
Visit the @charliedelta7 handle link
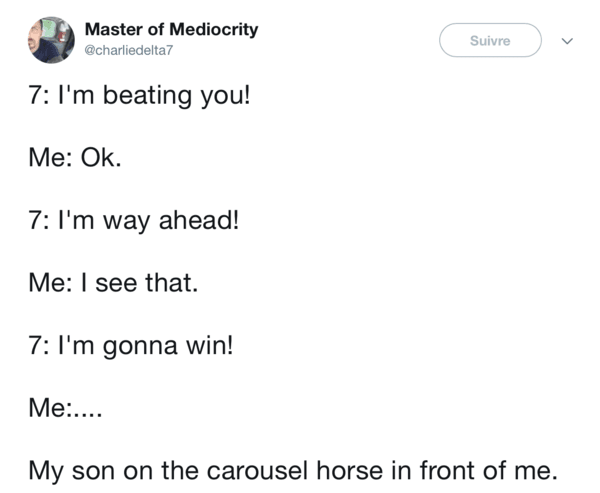tap(129, 50)
